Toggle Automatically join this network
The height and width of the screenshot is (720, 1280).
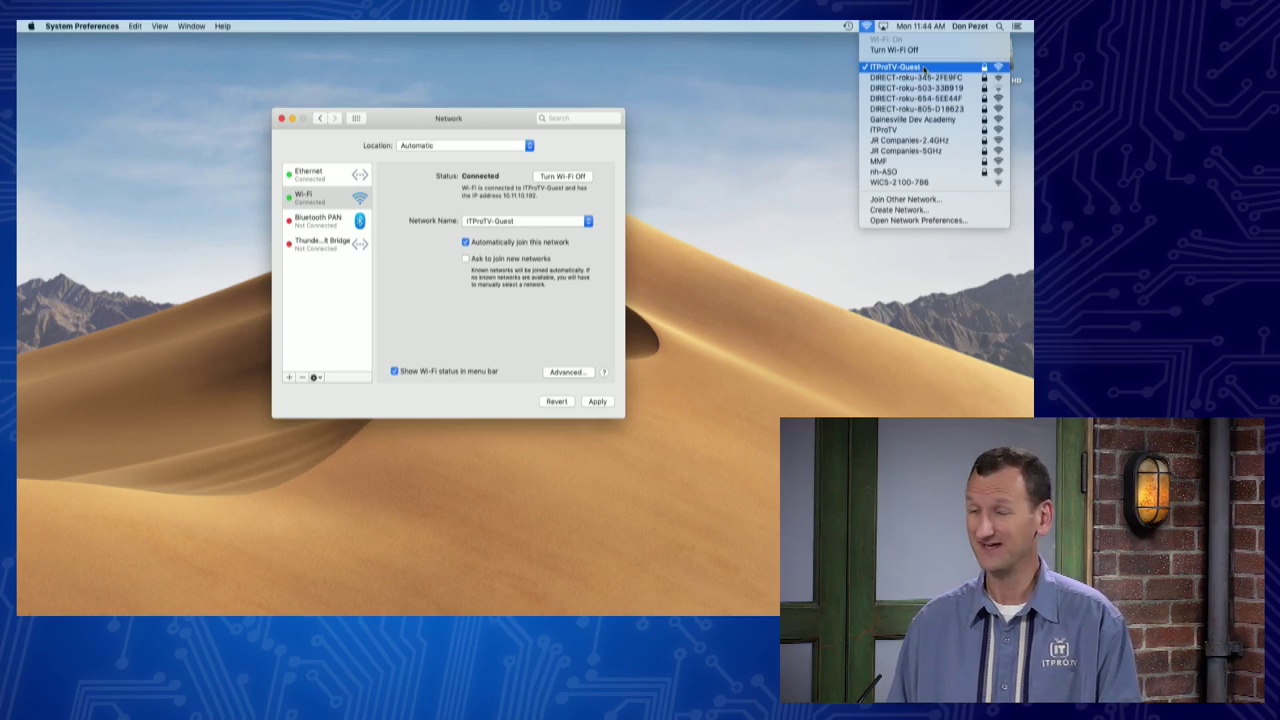coord(465,242)
